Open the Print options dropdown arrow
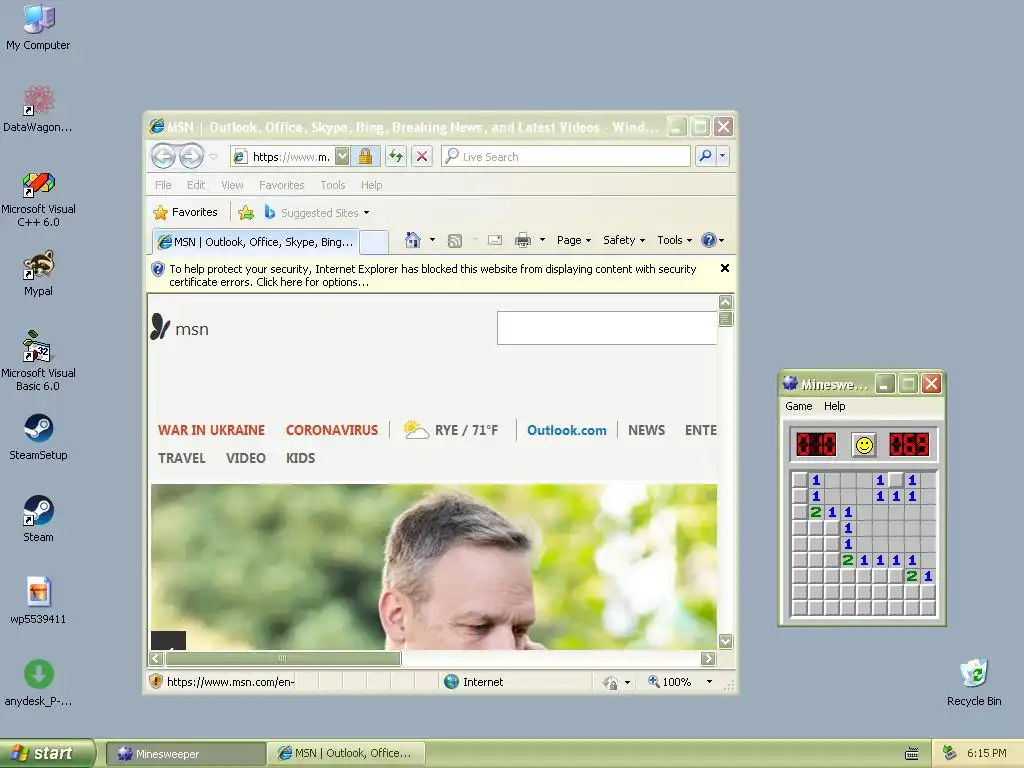 pyautogui.click(x=542, y=240)
